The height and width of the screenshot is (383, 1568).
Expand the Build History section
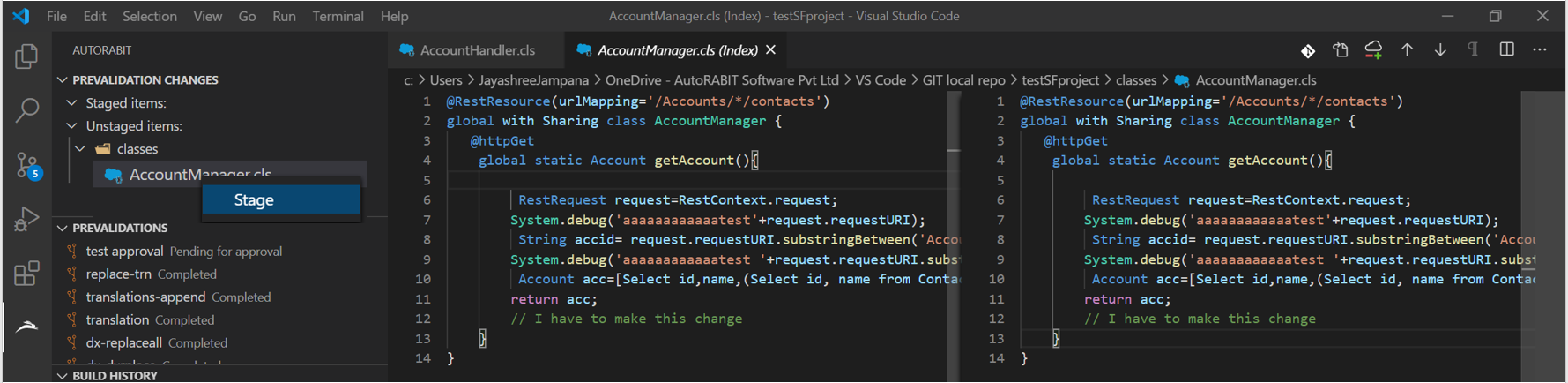(62, 376)
